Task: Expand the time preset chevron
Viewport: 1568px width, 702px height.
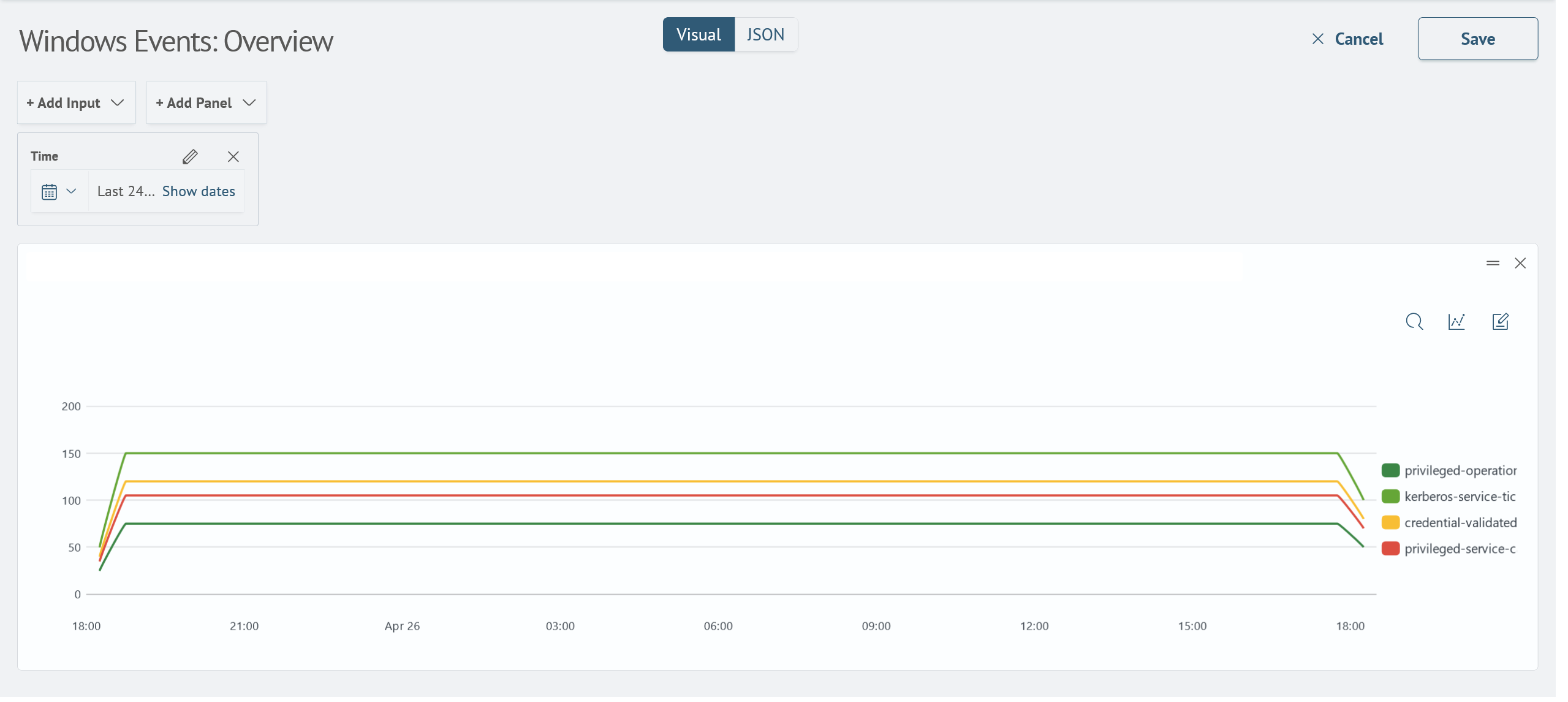Action: [72, 191]
